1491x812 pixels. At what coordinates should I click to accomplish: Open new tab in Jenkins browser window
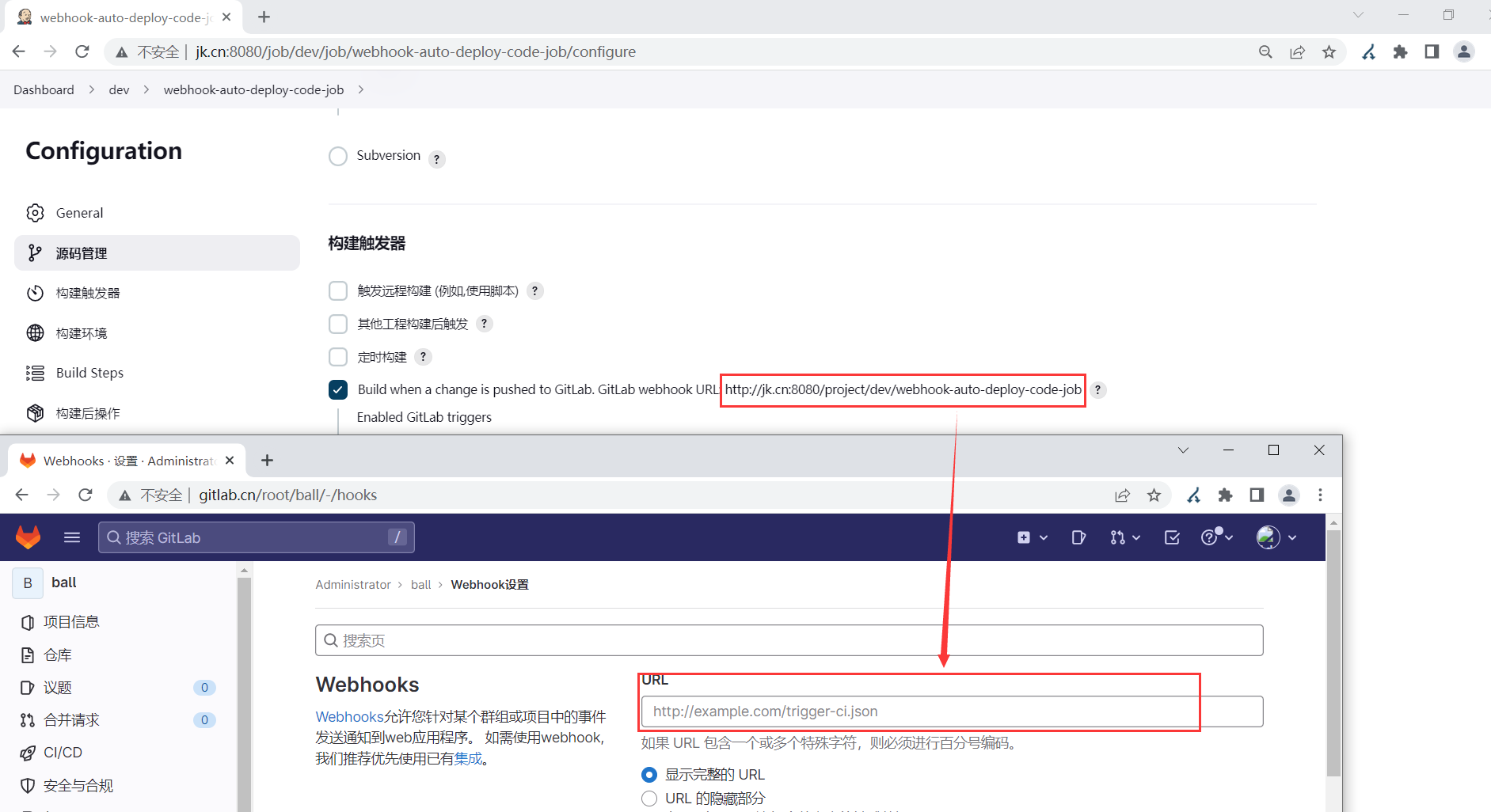264,17
